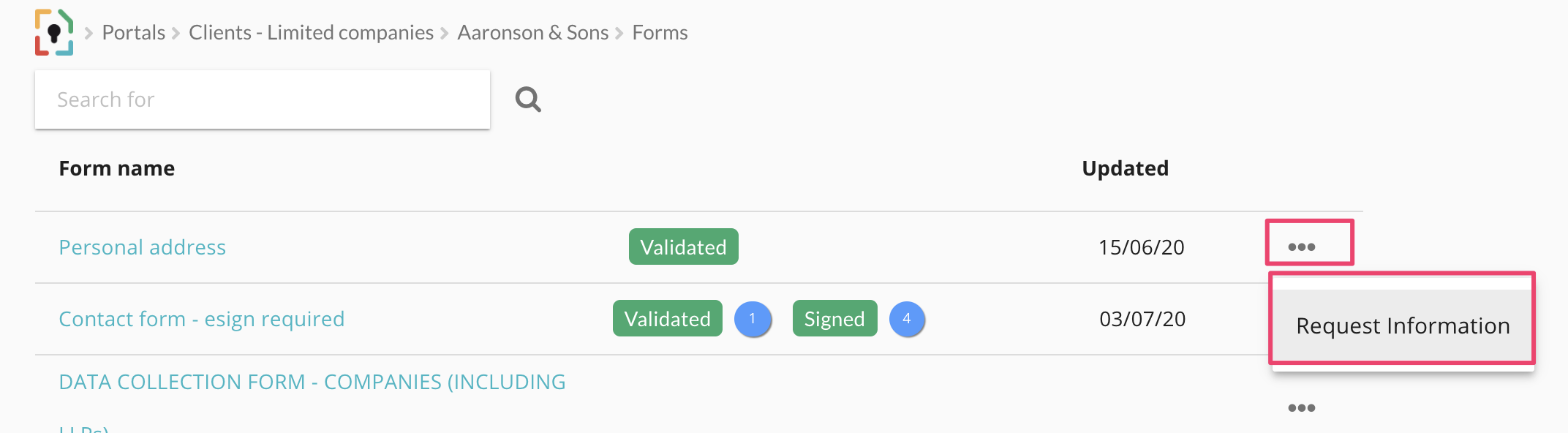Image resolution: width=1568 pixels, height=433 pixels.
Task: Click the Validated badge for Contact form
Action: (x=667, y=319)
